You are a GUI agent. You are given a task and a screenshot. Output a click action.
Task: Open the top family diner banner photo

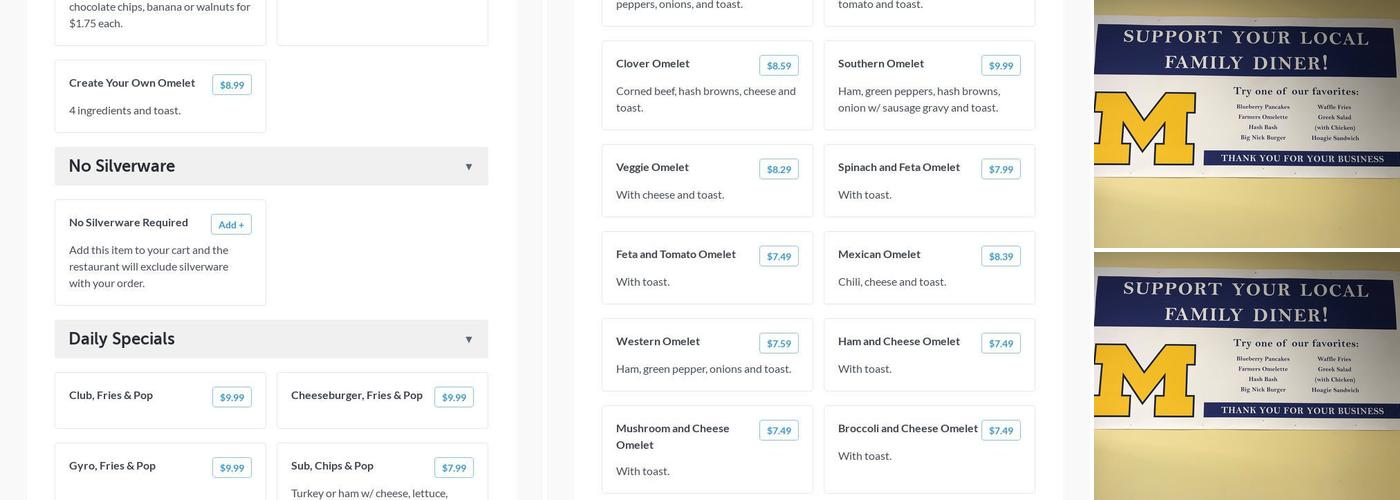click(1246, 123)
